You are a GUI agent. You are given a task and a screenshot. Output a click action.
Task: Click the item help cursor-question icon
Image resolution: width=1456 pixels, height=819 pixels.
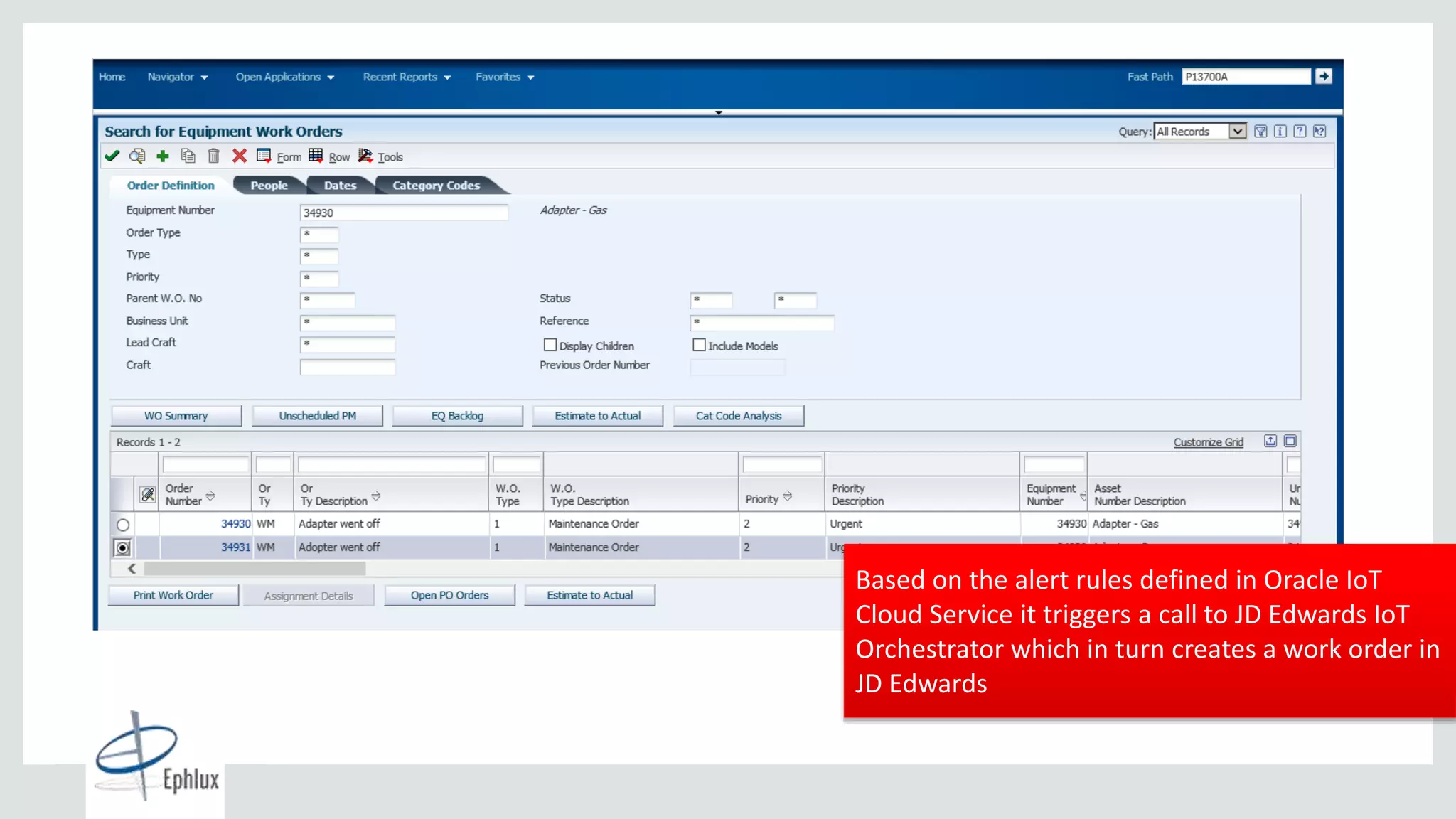[1319, 132]
